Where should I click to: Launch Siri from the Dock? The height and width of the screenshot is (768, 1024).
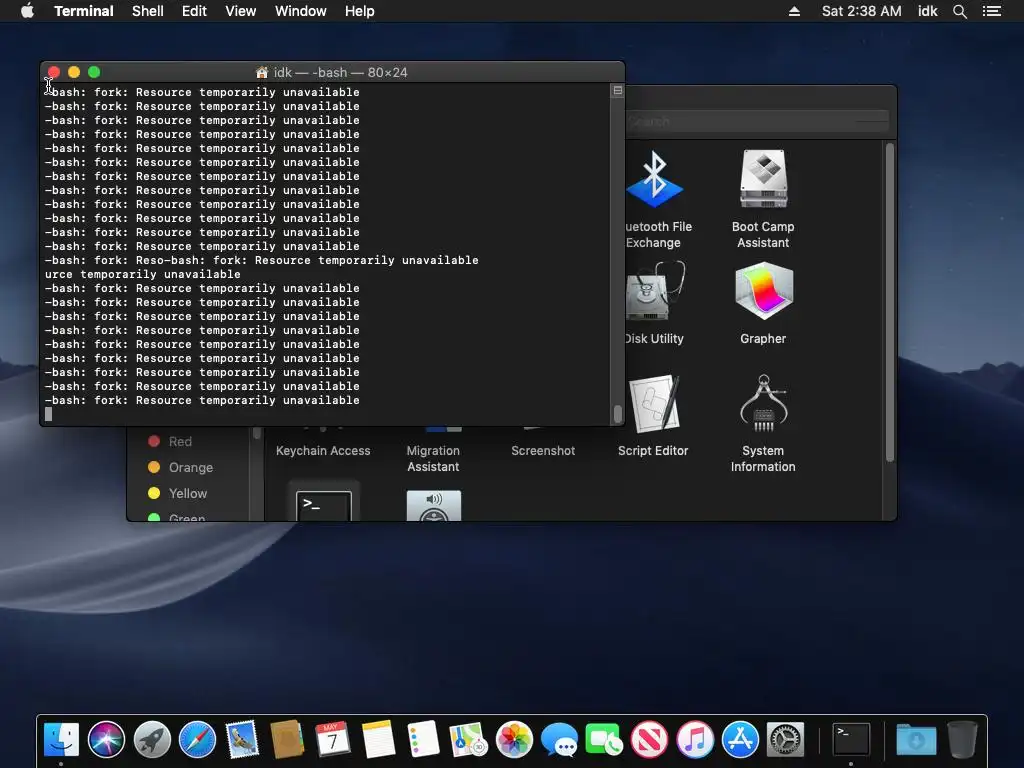click(106, 740)
